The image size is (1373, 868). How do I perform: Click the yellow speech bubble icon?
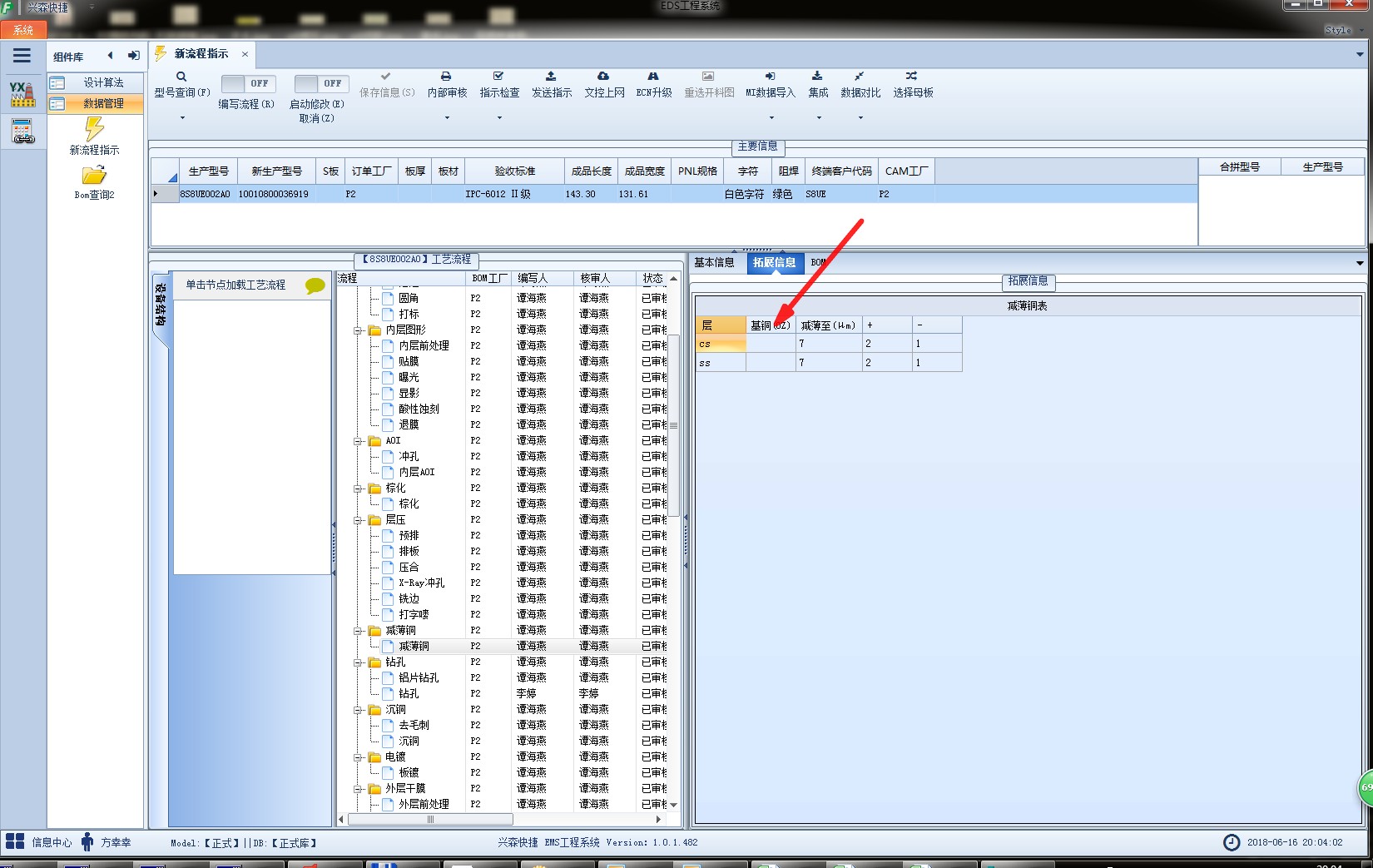pyautogui.click(x=315, y=285)
